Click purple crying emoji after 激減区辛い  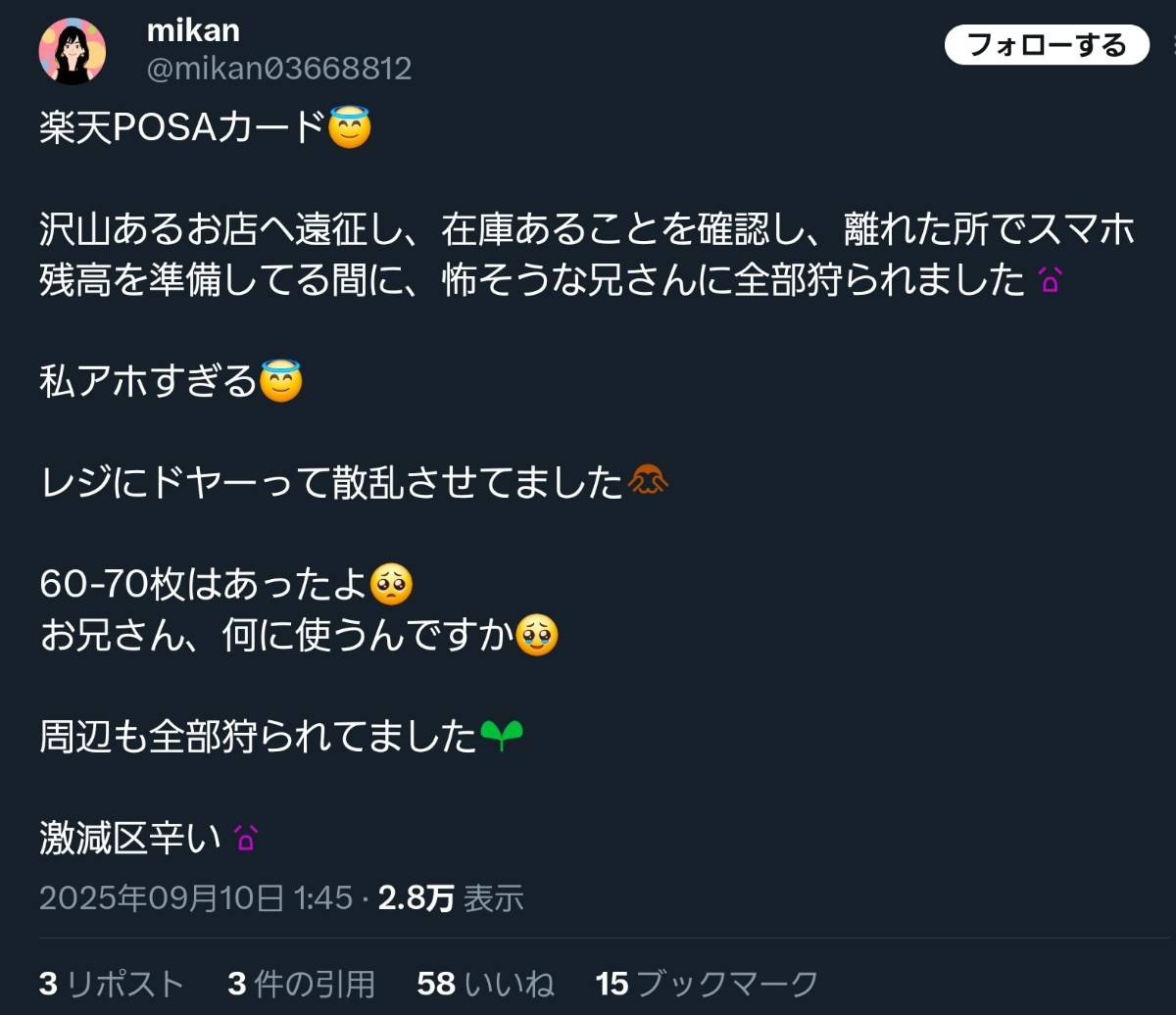(245, 839)
